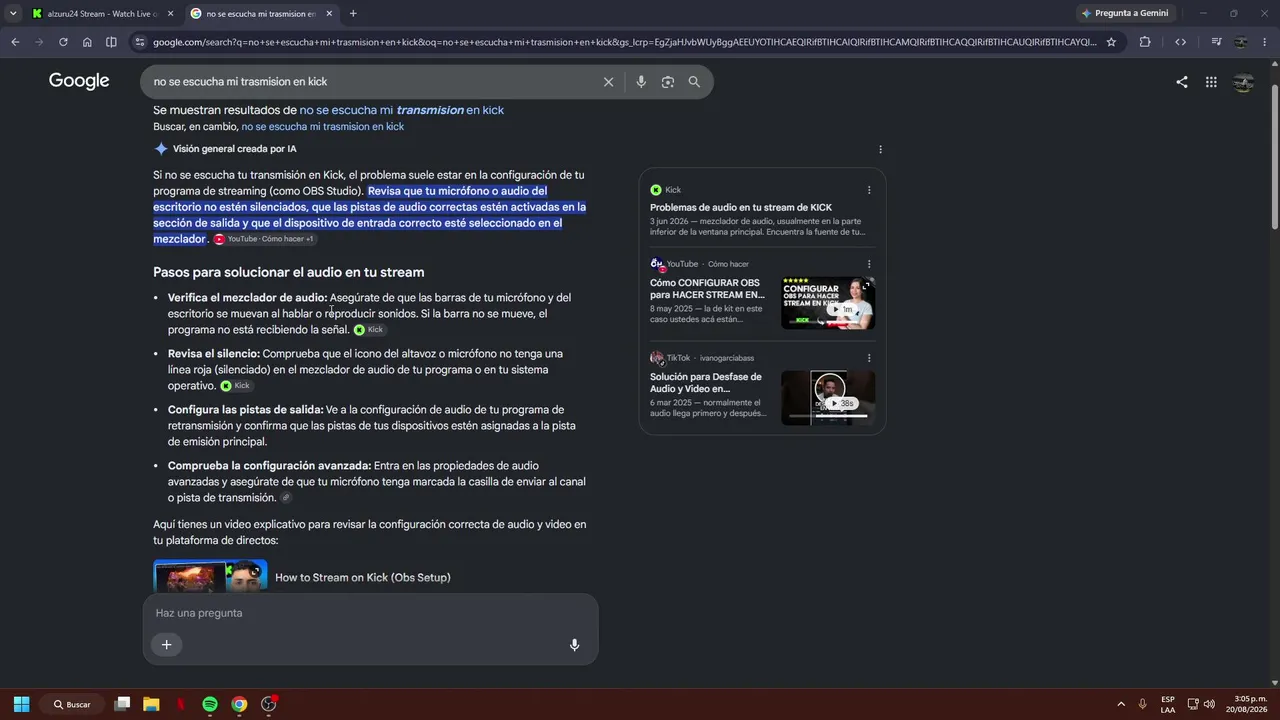1280x720 pixels.
Task: View site information icon in address bar
Action: point(139,42)
